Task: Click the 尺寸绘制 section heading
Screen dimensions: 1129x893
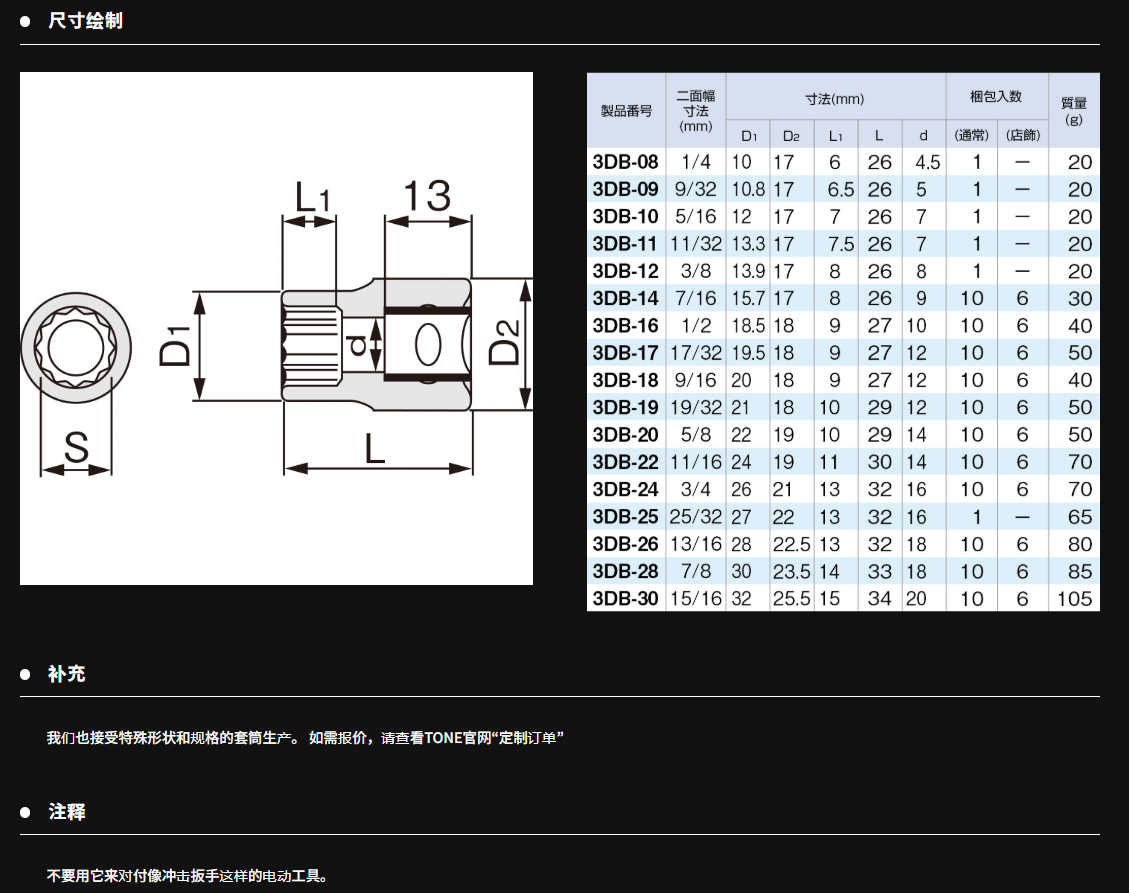Action: [x=85, y=21]
